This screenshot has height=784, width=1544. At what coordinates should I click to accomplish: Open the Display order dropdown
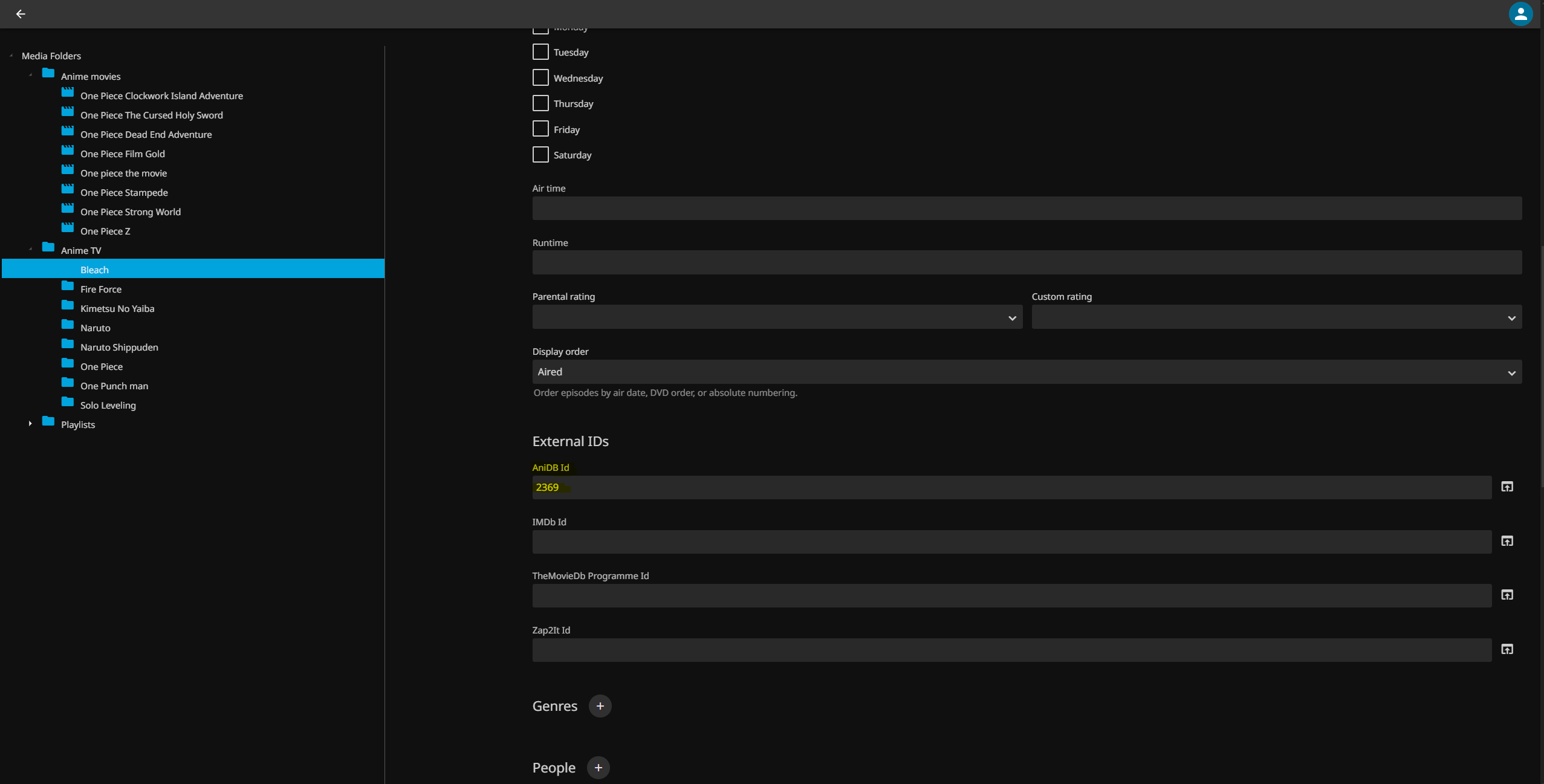coord(1027,372)
